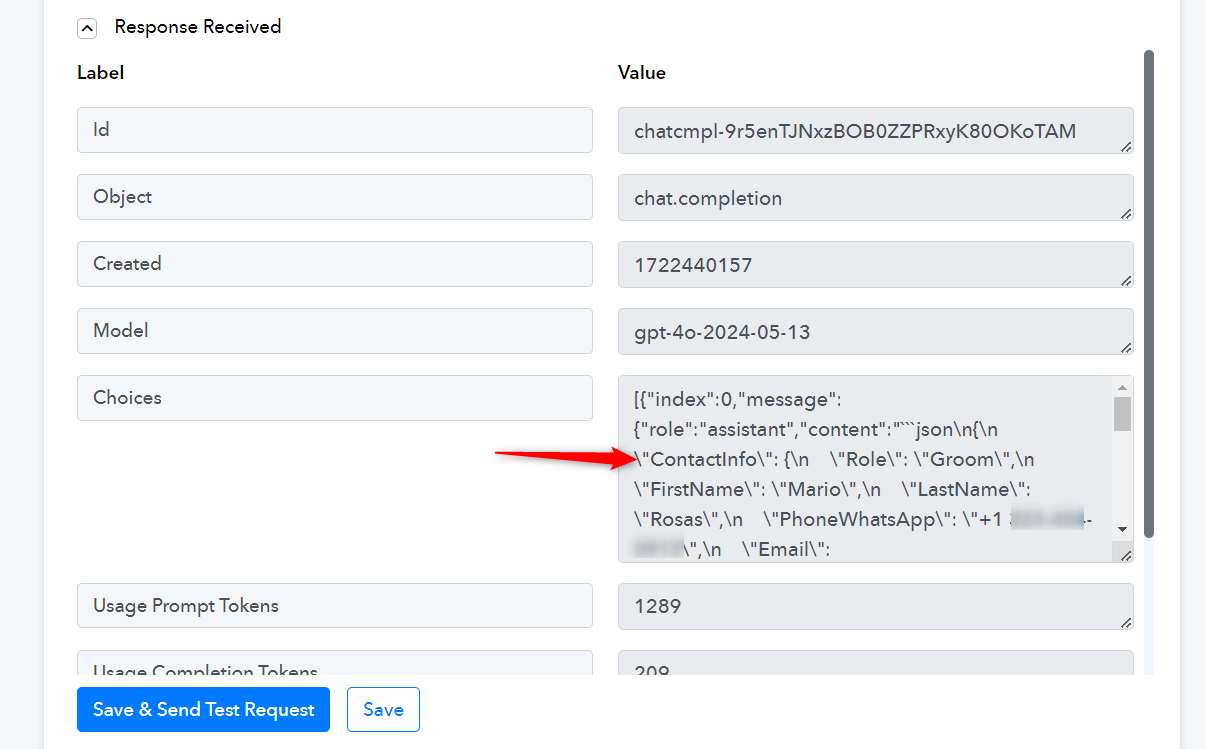Select the Model label field

coord(335,331)
